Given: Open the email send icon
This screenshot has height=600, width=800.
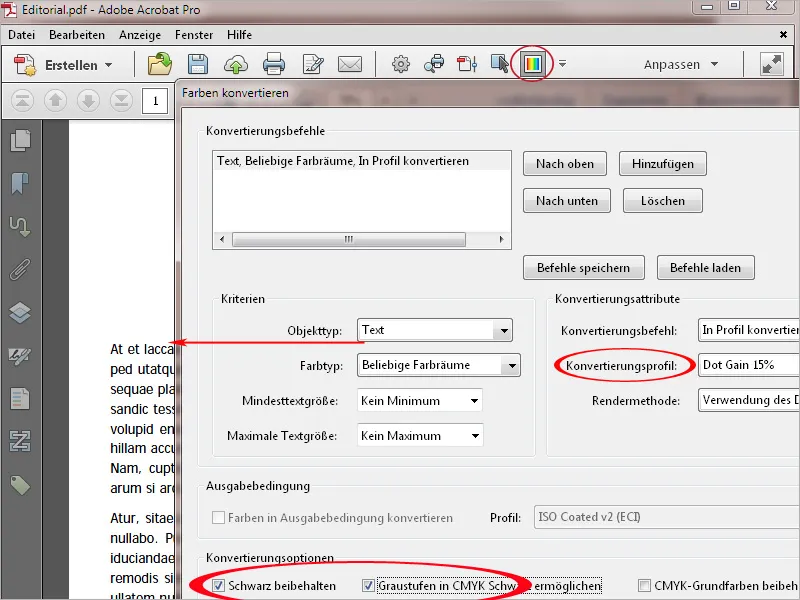Looking at the screenshot, I should (350, 63).
